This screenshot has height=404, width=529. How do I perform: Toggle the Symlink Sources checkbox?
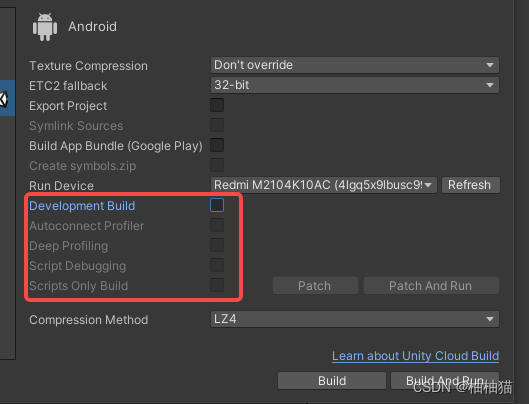(x=217, y=125)
